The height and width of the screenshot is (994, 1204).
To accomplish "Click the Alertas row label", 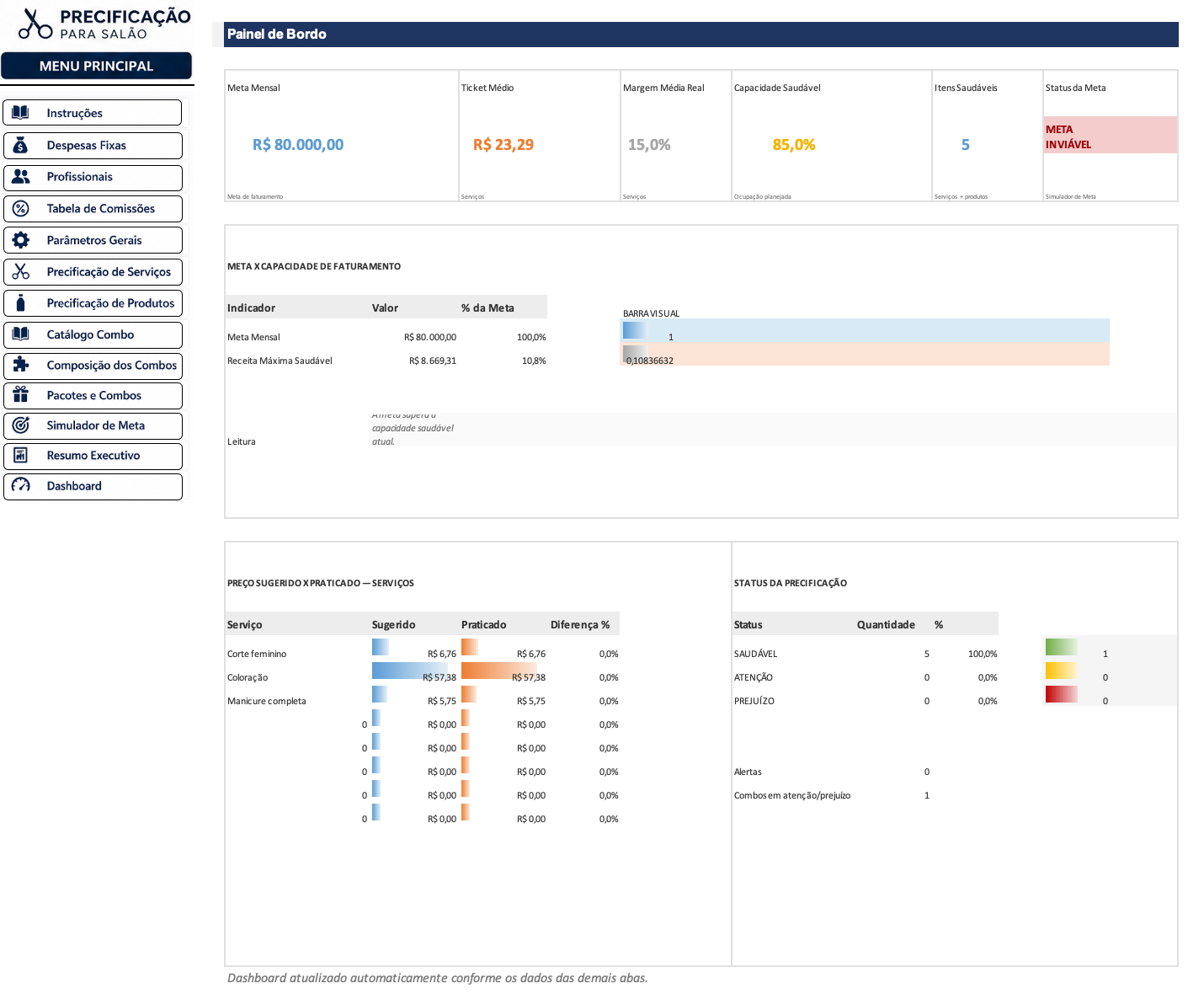I will pyautogui.click(x=748, y=772).
